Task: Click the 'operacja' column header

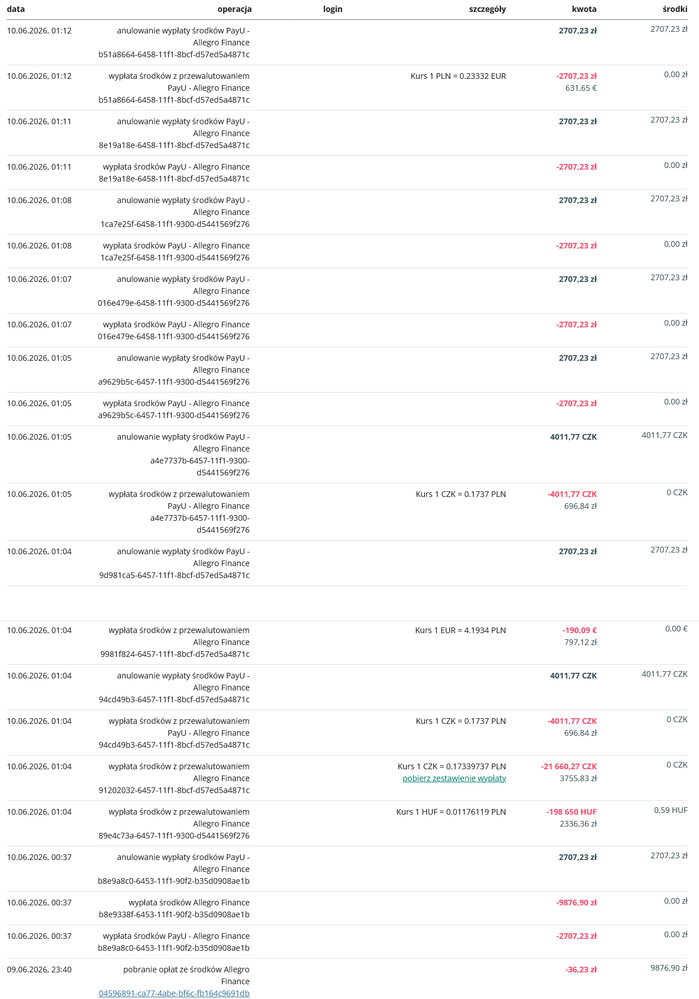Action: coord(234,9)
